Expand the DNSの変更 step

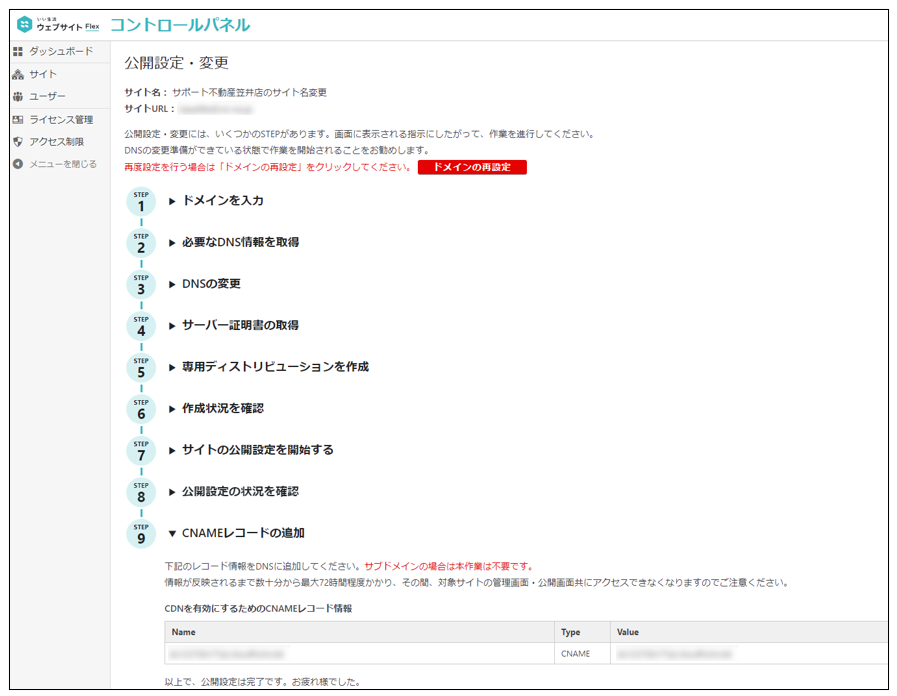point(210,284)
